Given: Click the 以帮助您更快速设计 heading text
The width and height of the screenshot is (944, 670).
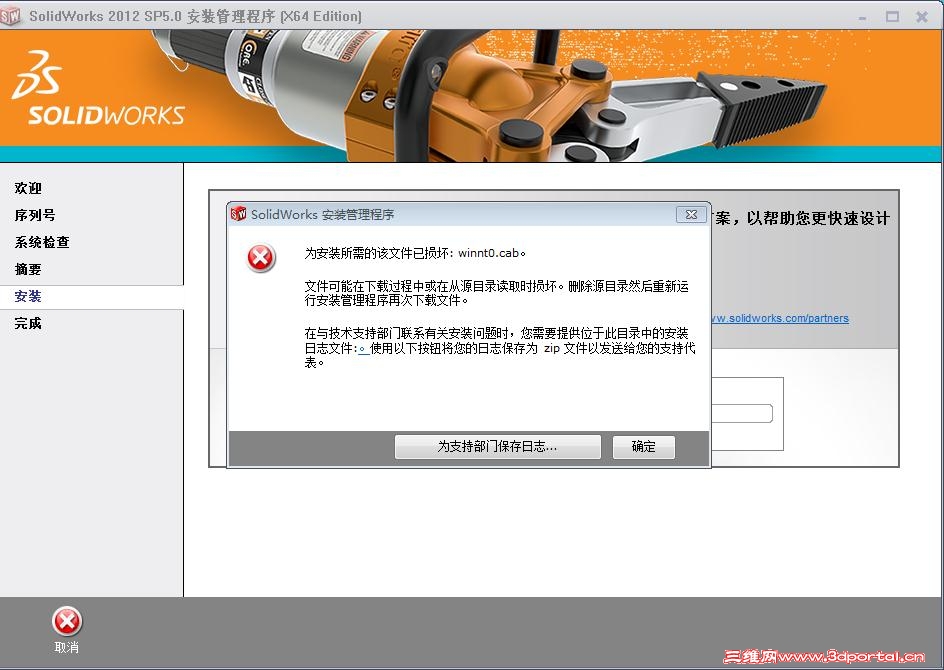Looking at the screenshot, I should [818, 218].
